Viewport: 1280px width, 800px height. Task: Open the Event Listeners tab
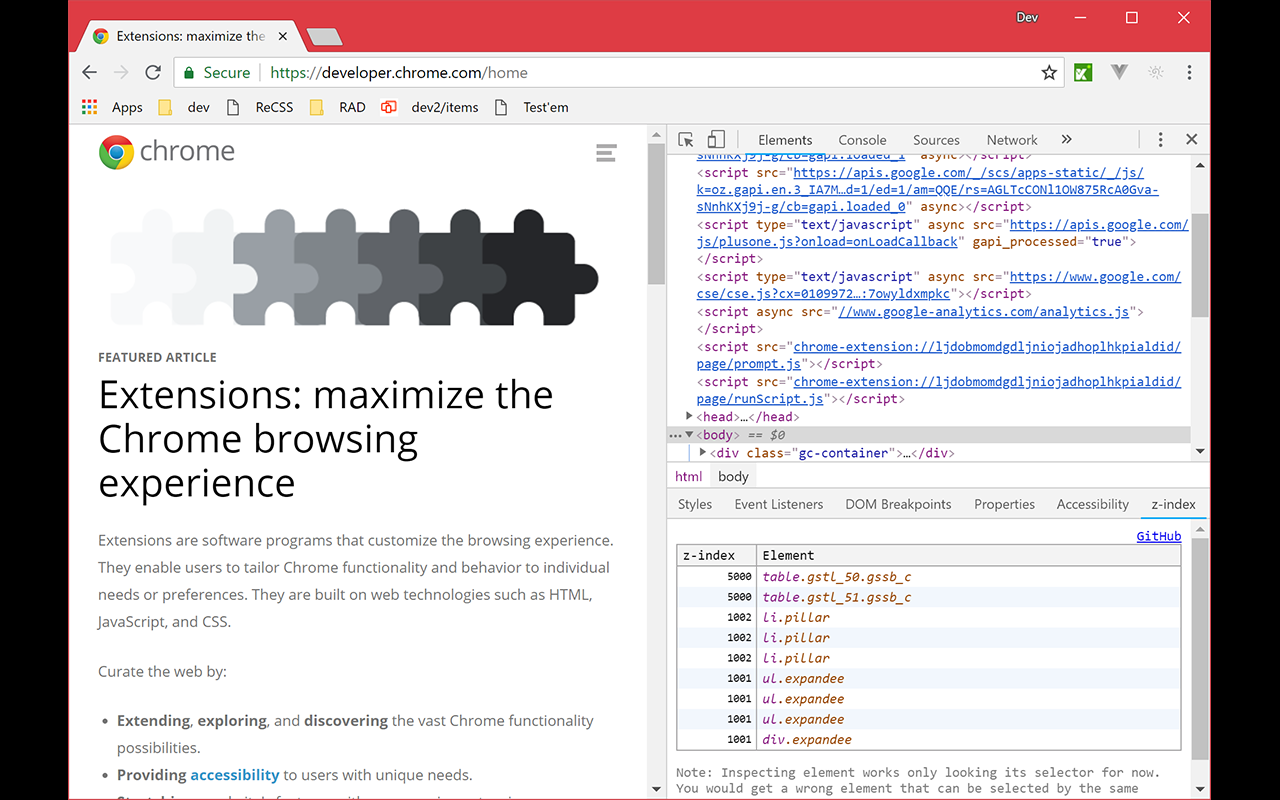coord(778,504)
